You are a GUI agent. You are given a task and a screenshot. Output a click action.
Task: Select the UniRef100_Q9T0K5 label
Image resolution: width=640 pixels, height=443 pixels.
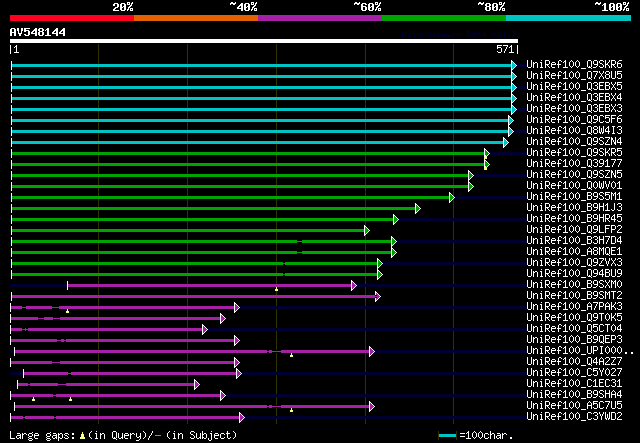574,318
